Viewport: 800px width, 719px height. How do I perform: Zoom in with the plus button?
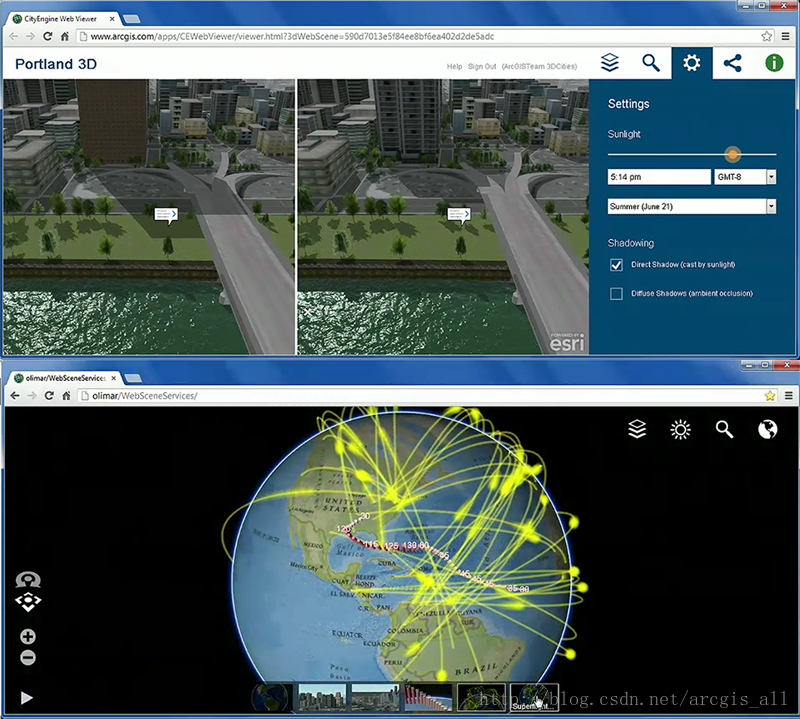coord(28,637)
